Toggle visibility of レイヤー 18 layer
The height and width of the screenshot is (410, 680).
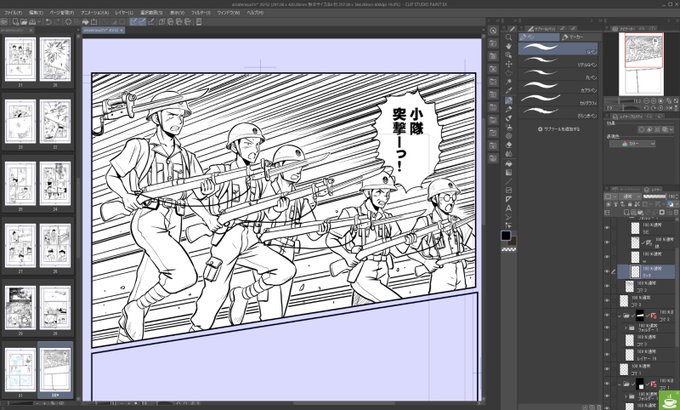click(x=607, y=355)
